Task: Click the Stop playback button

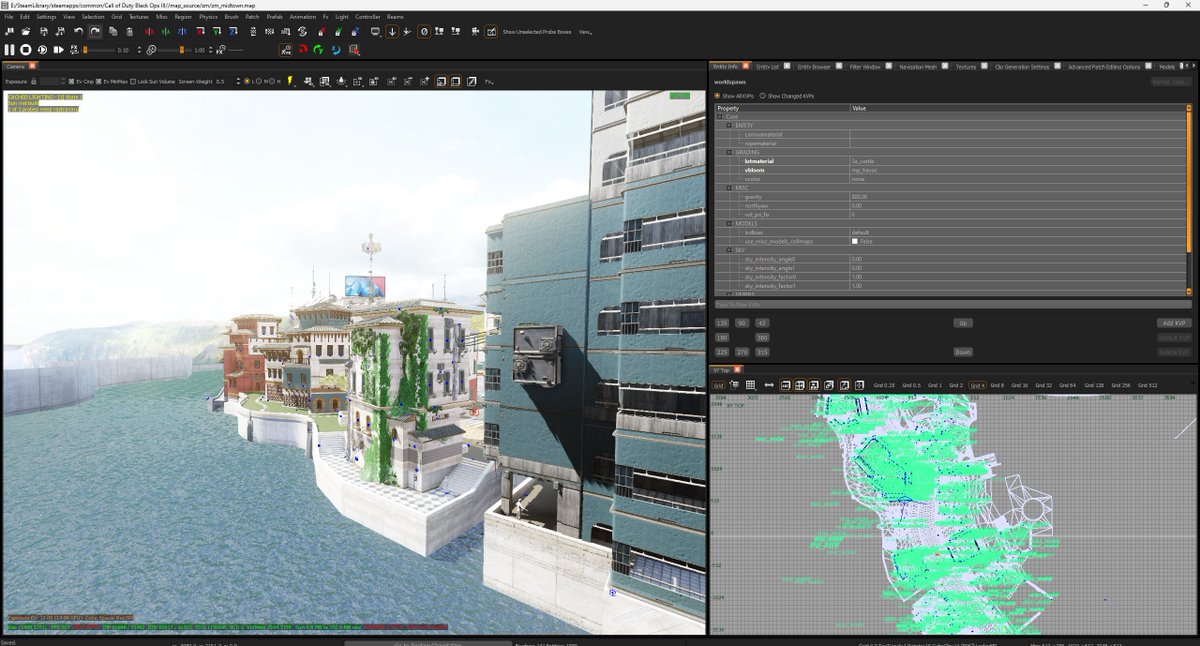Action: [26, 49]
